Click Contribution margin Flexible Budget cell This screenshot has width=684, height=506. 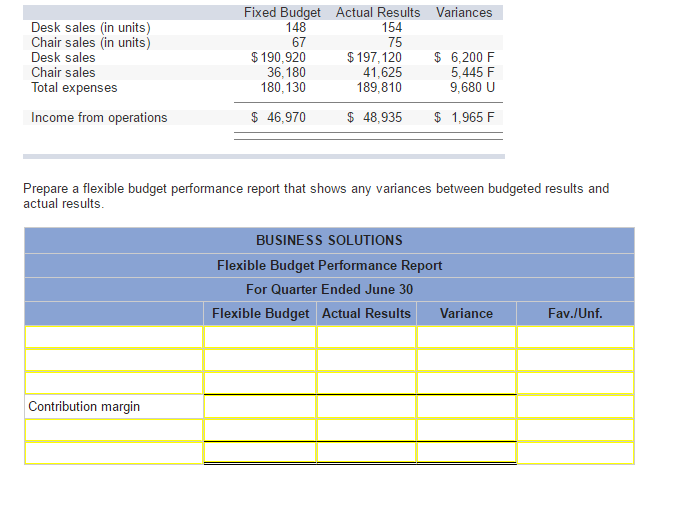point(260,407)
